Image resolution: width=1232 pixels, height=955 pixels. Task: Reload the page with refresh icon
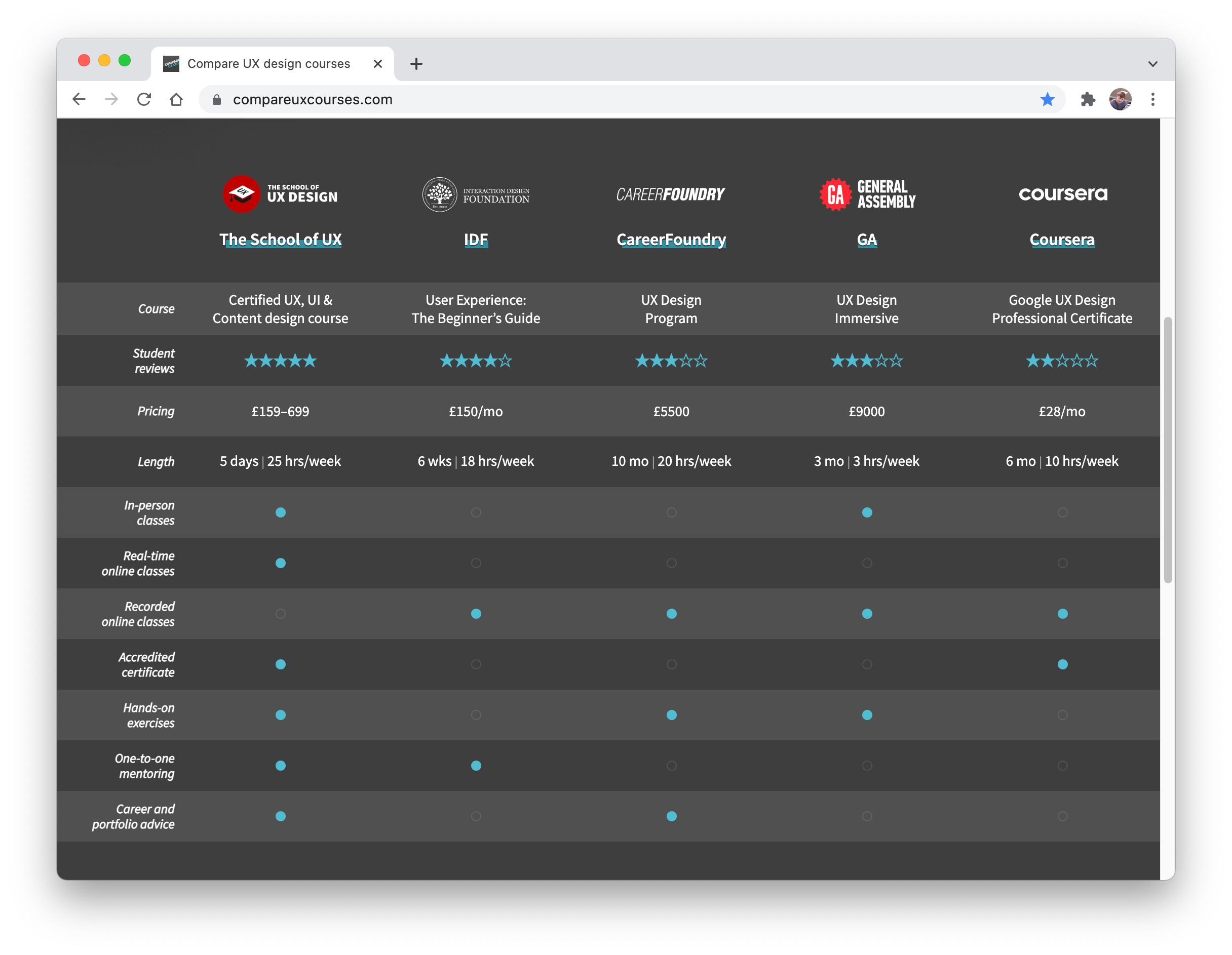pos(144,99)
